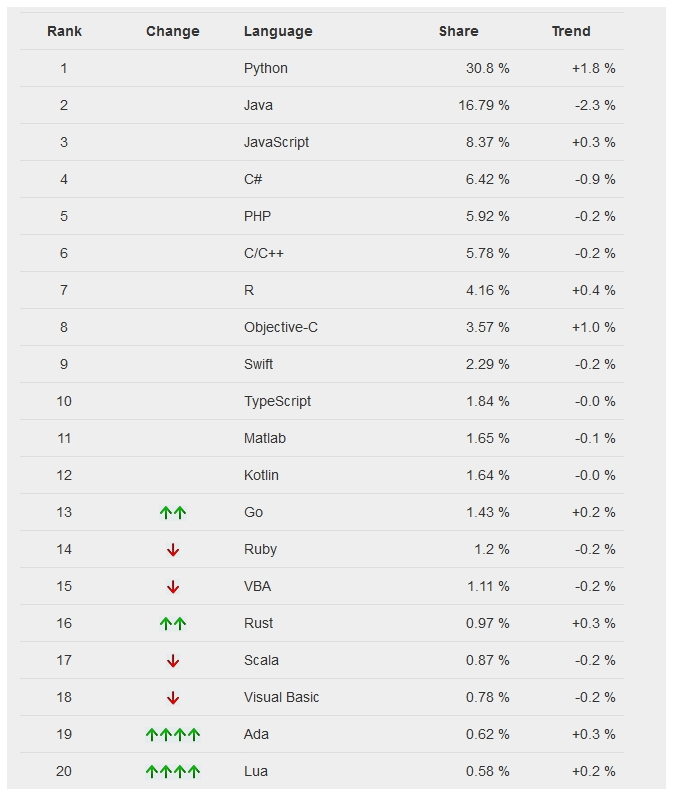
Task: Click the red down arrow beside Ruby
Action: (173, 550)
